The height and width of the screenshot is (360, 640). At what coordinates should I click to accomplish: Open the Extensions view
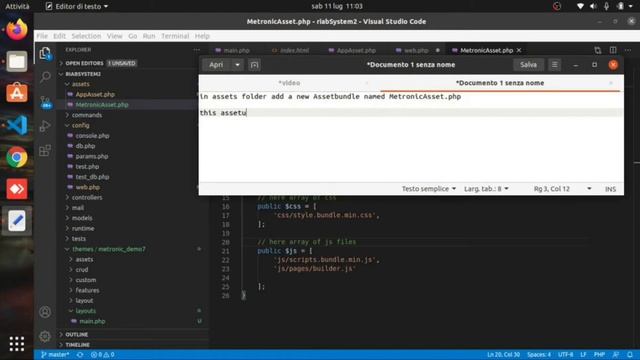click(x=45, y=151)
